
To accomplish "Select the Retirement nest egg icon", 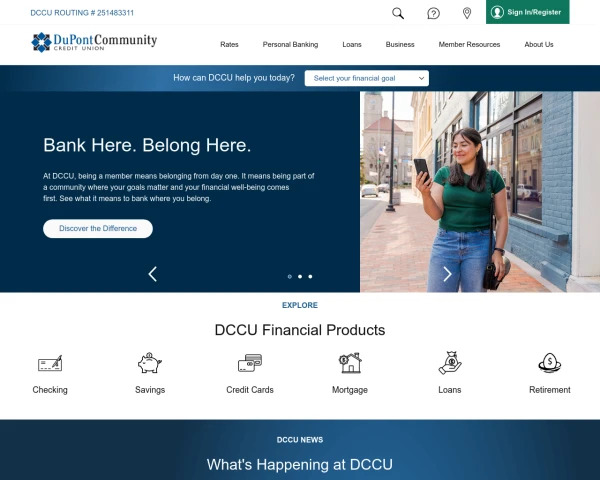I will pos(550,363).
